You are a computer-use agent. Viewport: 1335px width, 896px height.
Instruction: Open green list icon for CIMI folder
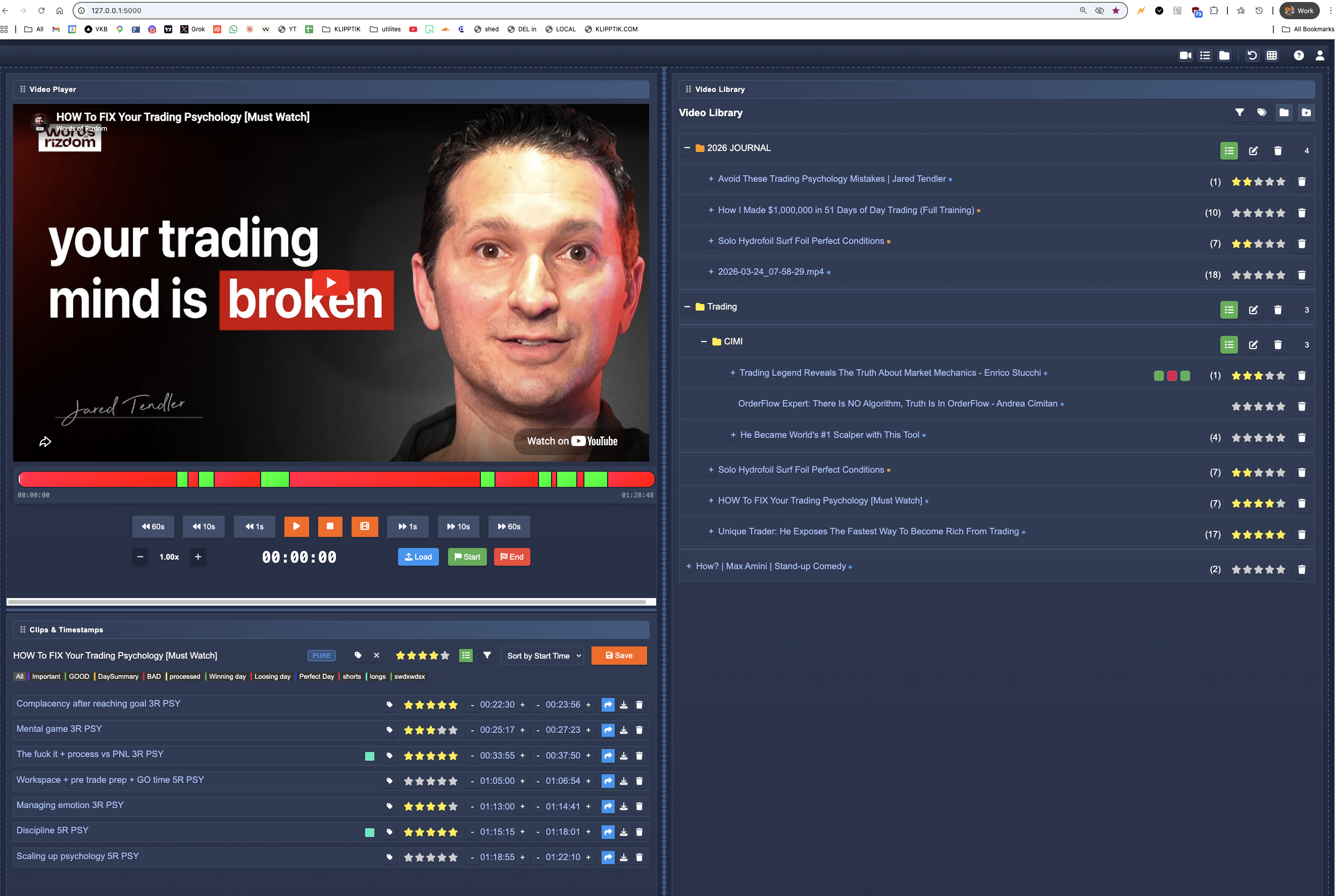point(1229,344)
